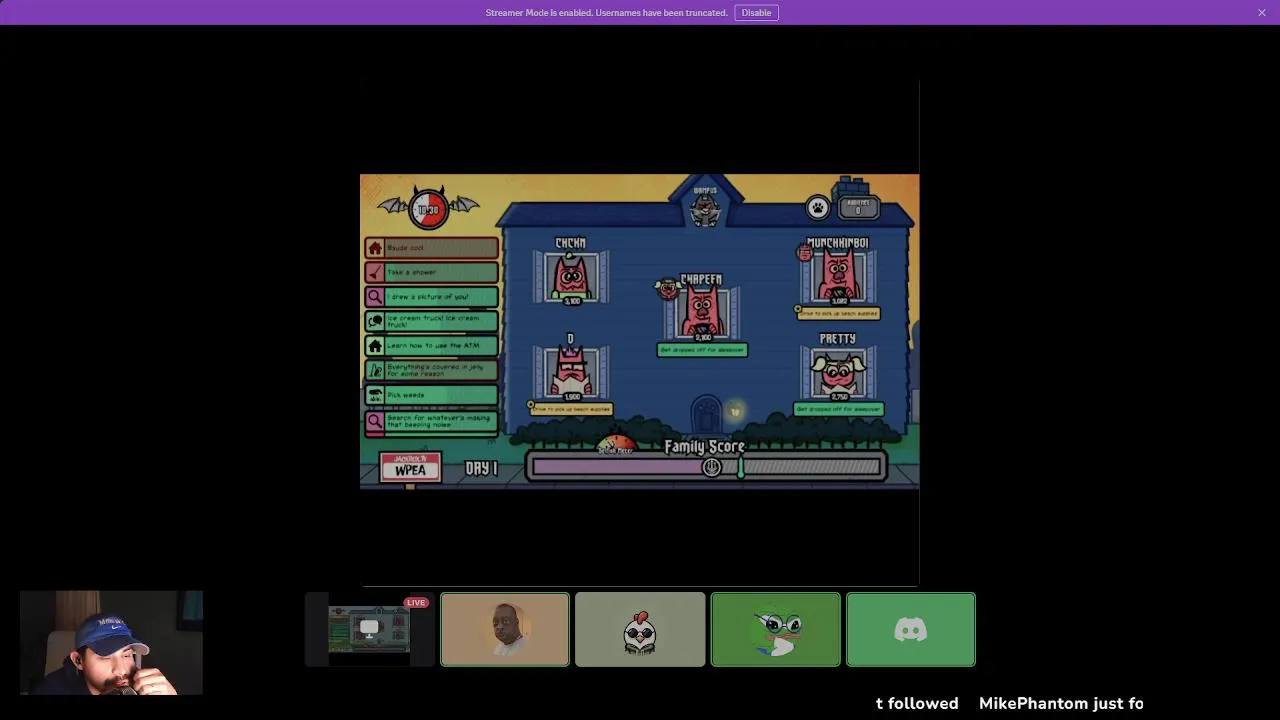This screenshot has width=1280, height=720.
Task: Select the D monster with crown
Action: (571, 372)
